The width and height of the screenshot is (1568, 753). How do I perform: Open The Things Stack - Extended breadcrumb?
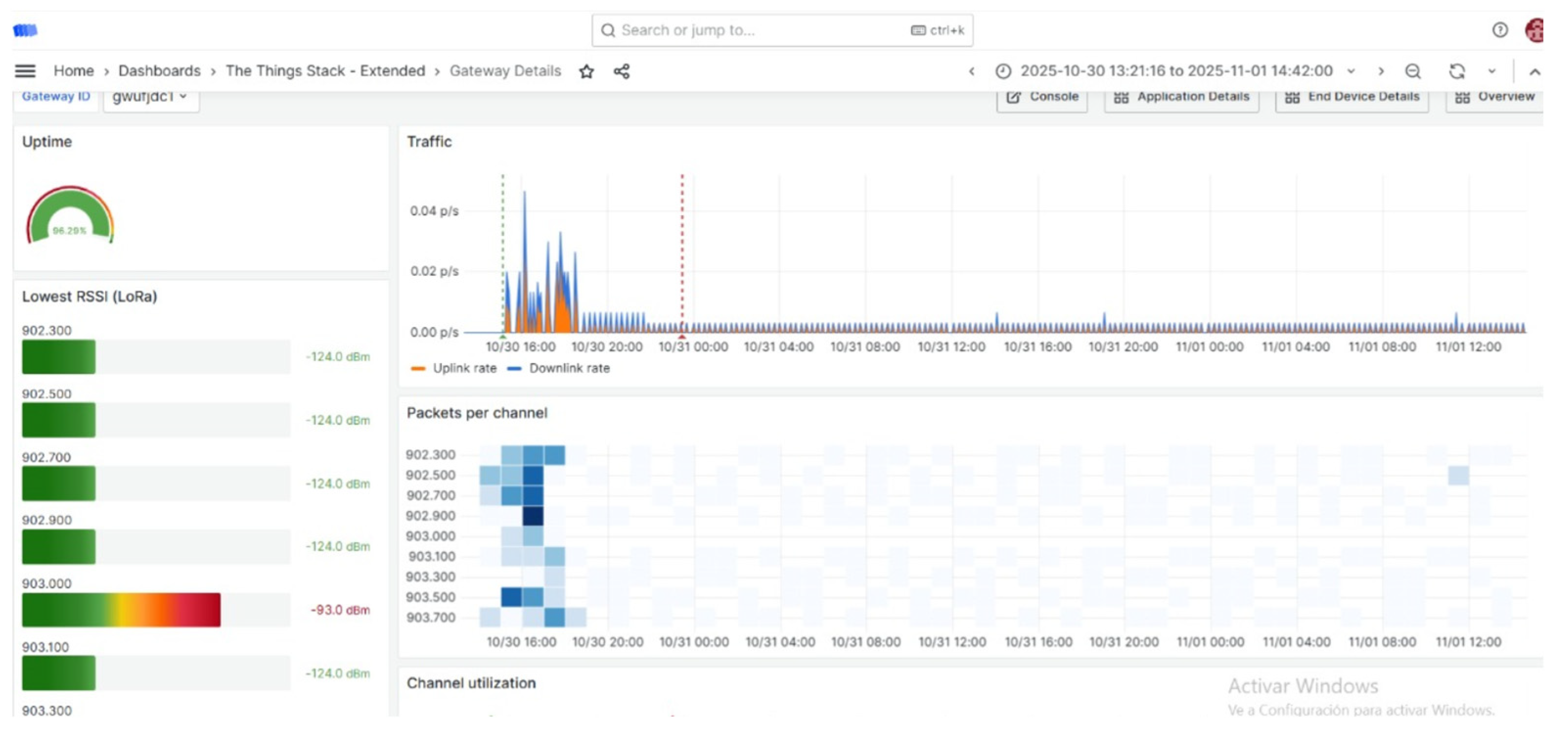click(325, 70)
